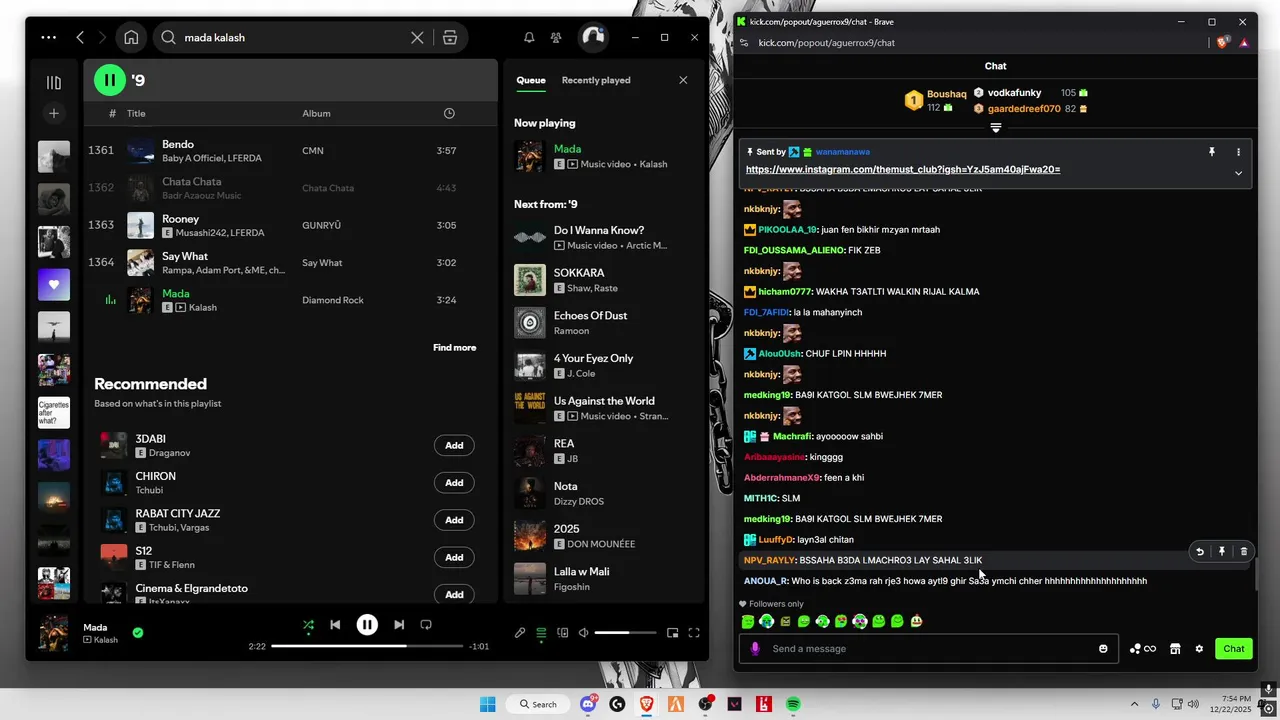Toggle shuffle in the player bar
Image resolution: width=1280 pixels, height=720 pixels.
(308, 625)
